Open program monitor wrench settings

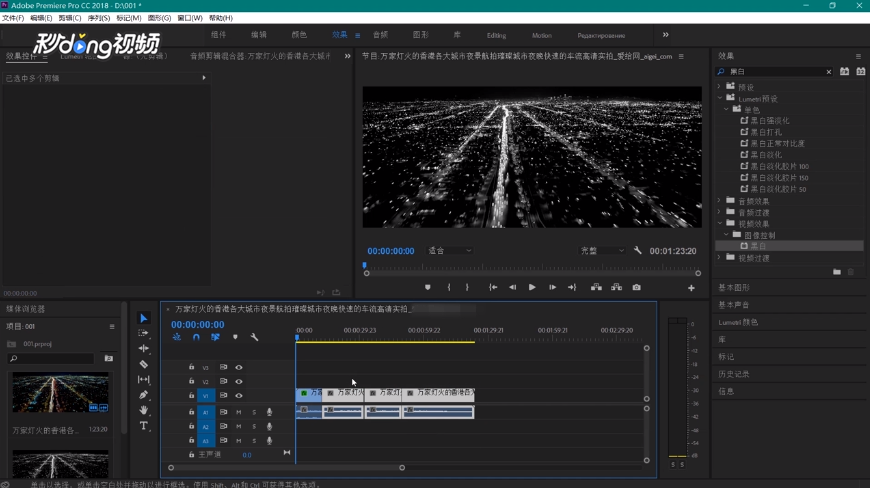tap(638, 251)
